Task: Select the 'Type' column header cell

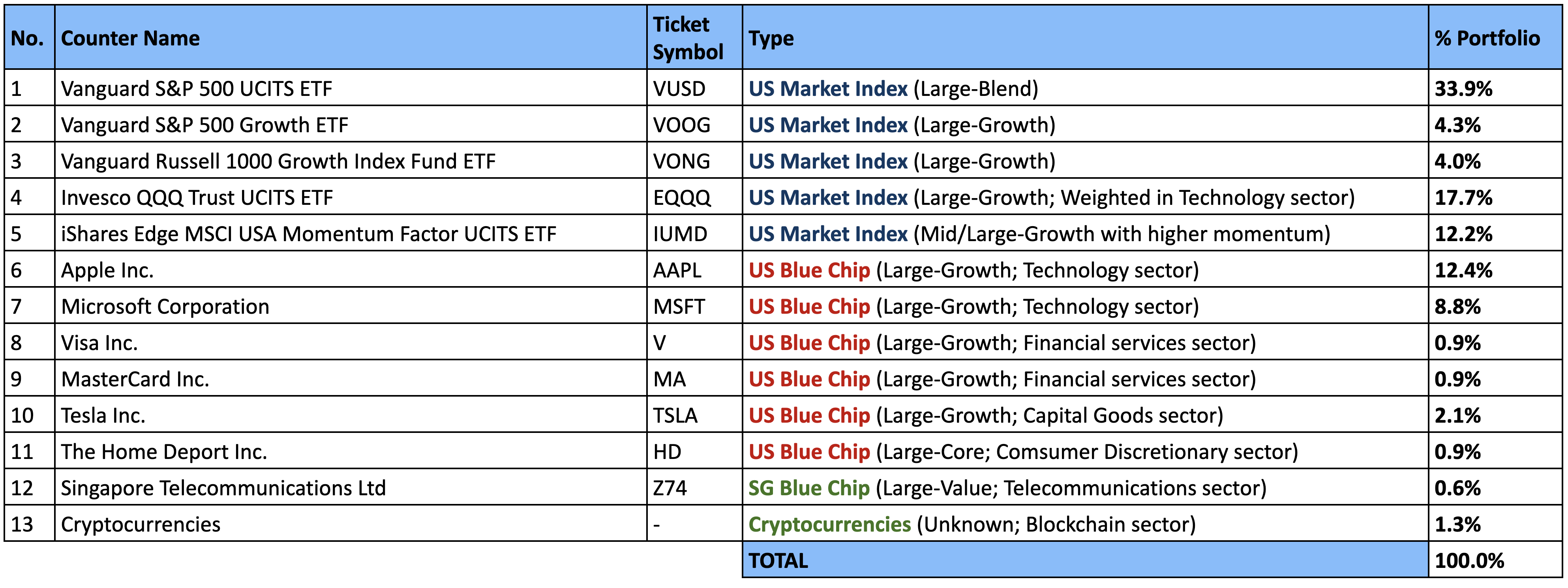Action: coord(771,38)
